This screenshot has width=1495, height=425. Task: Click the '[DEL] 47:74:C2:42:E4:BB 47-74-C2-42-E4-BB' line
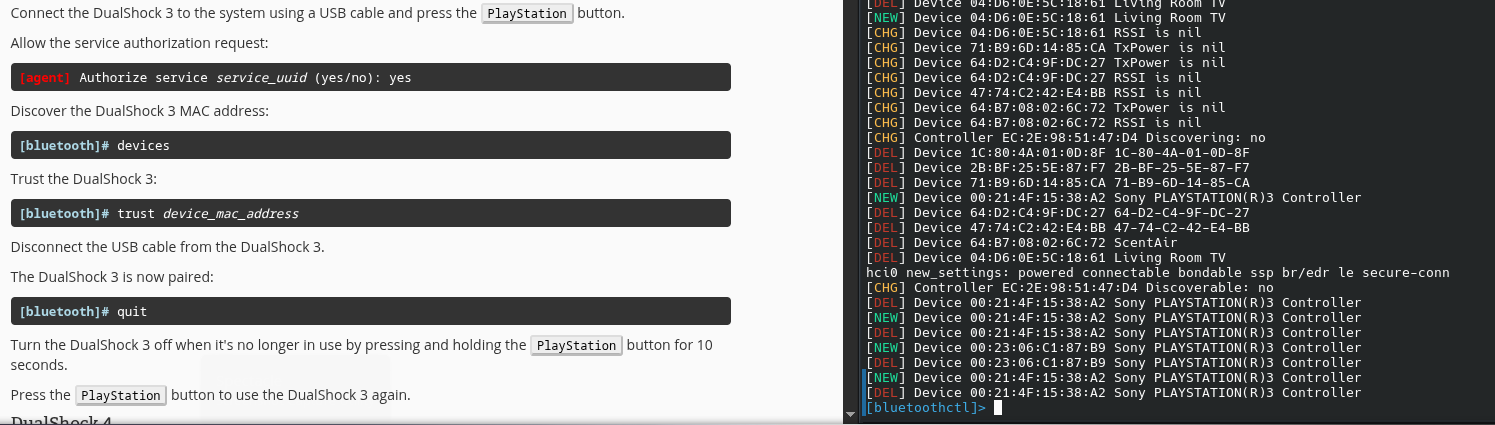pos(1058,227)
